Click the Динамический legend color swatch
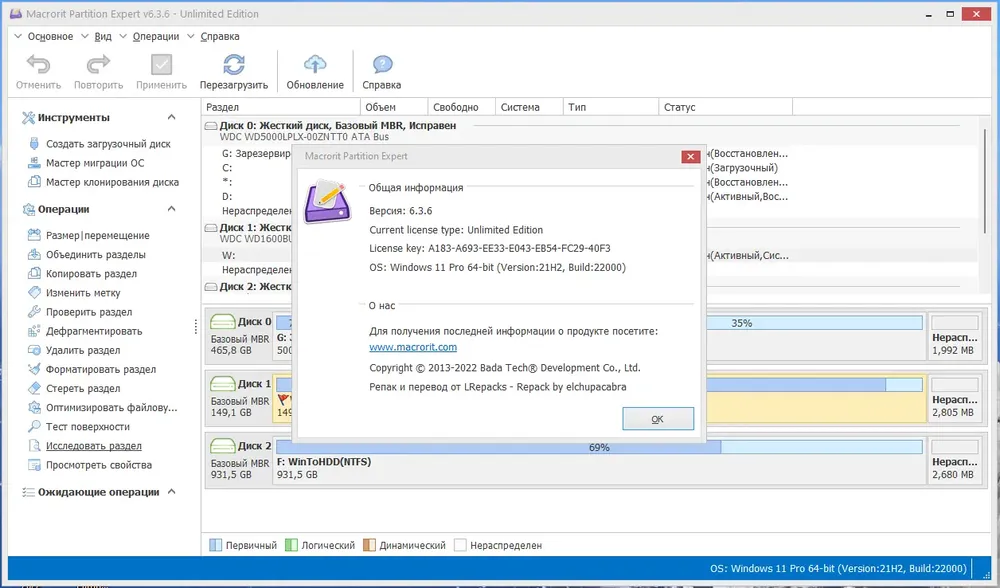Image resolution: width=1000 pixels, height=588 pixels. [369, 545]
